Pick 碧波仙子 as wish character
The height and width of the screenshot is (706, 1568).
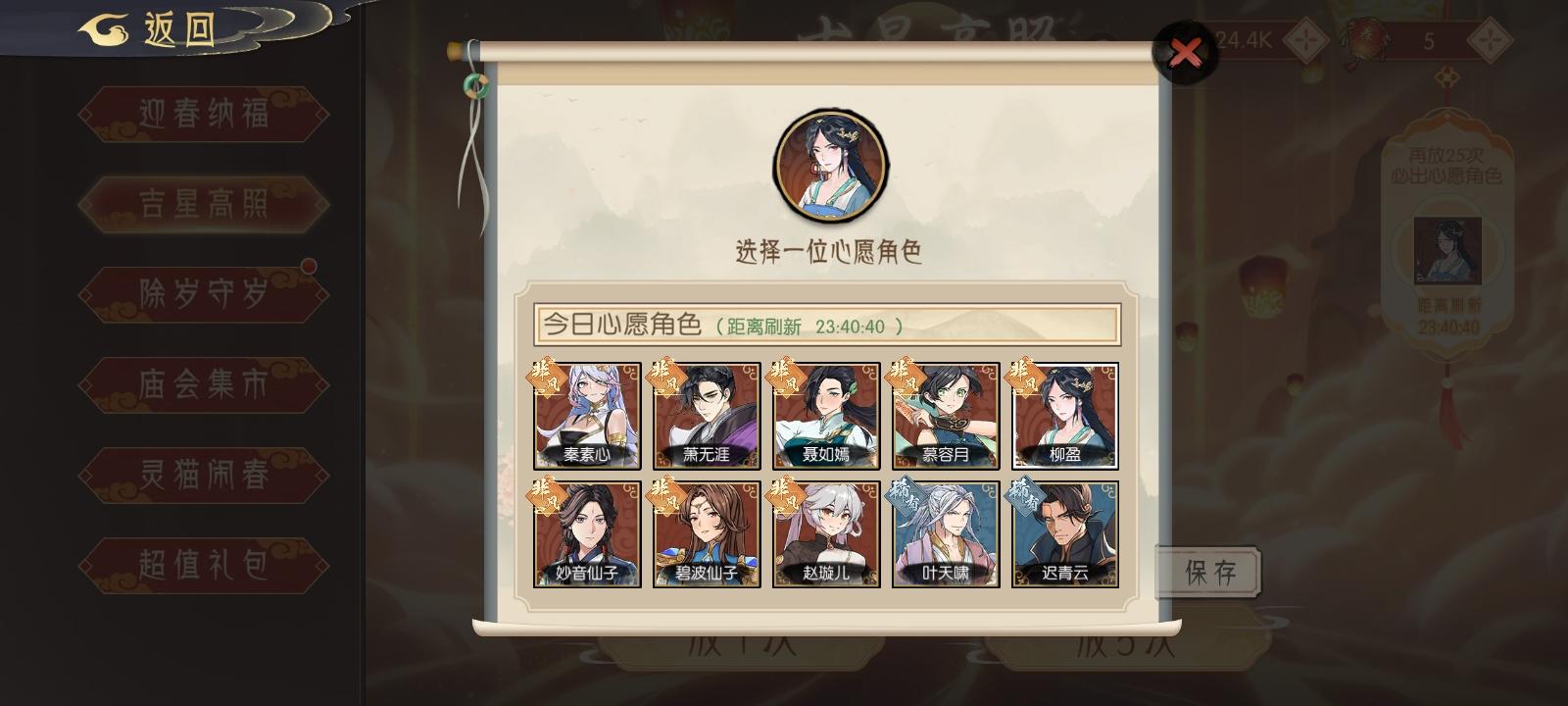tap(707, 534)
